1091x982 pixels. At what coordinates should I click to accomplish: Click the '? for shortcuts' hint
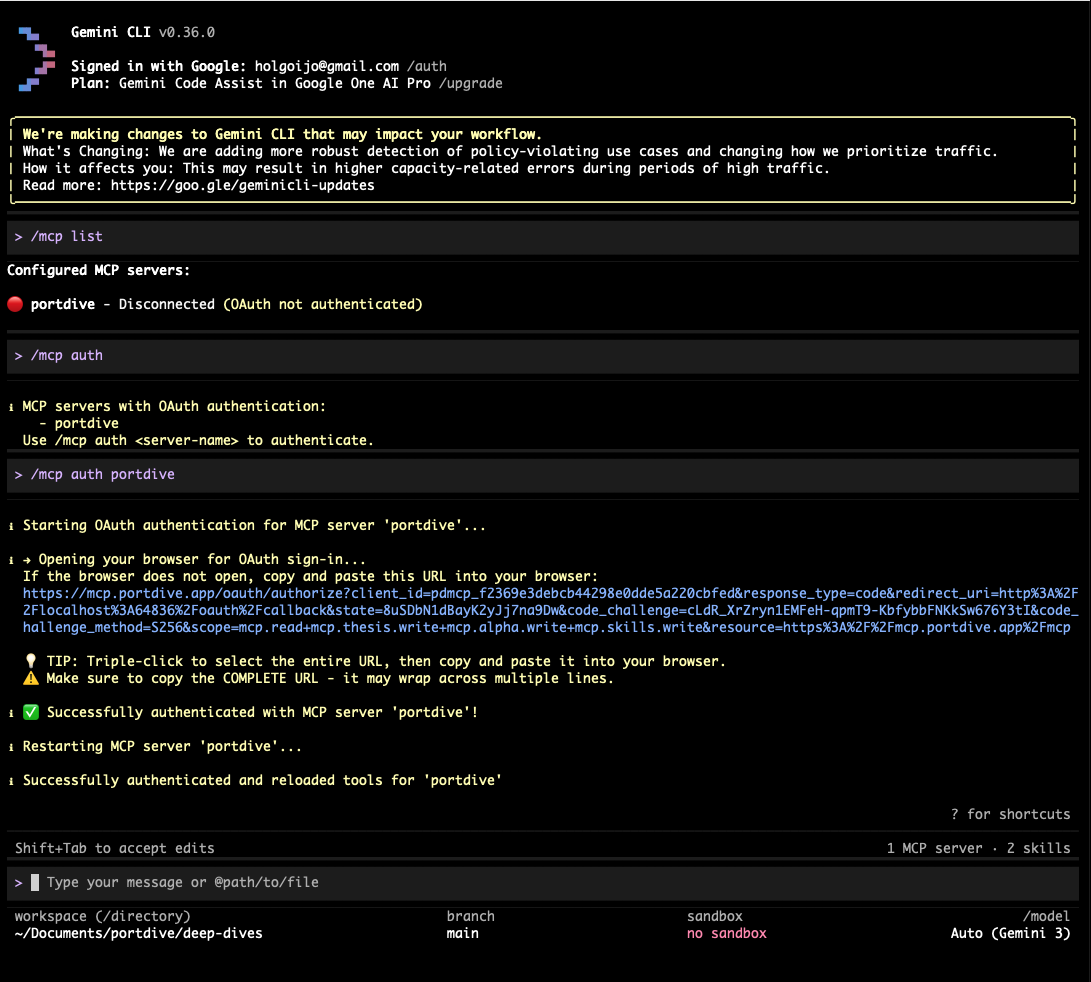[x=1010, y=814]
